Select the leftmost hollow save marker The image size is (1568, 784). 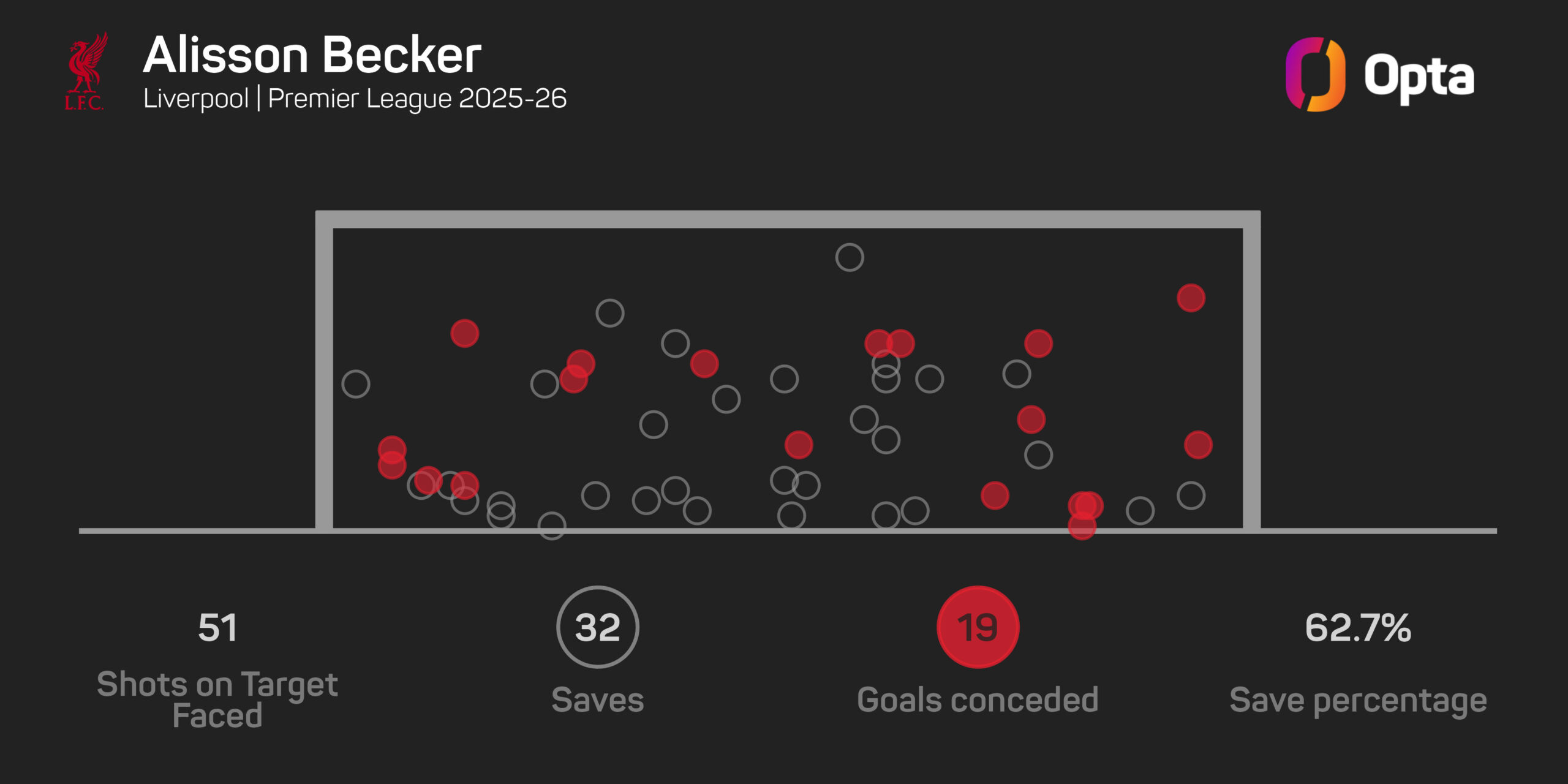(x=356, y=384)
